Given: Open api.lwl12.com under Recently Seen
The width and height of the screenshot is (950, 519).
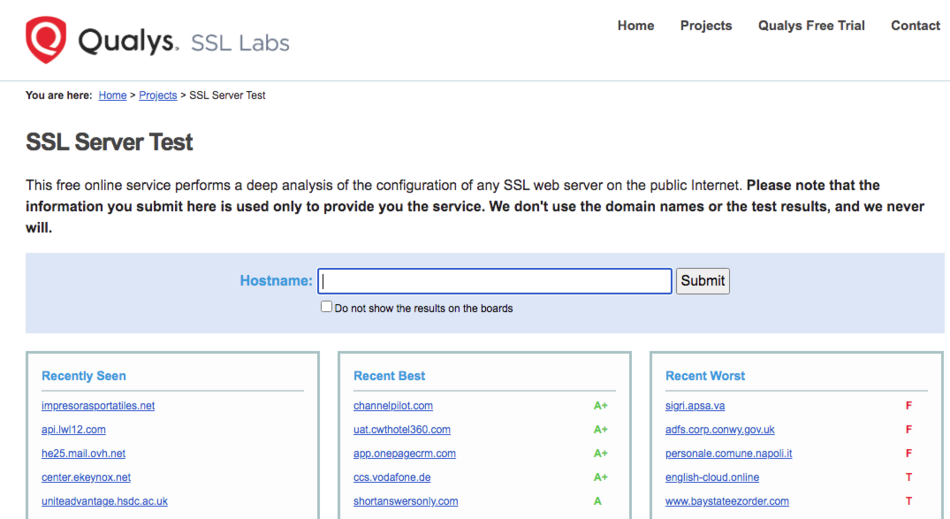Looking at the screenshot, I should tap(73, 429).
